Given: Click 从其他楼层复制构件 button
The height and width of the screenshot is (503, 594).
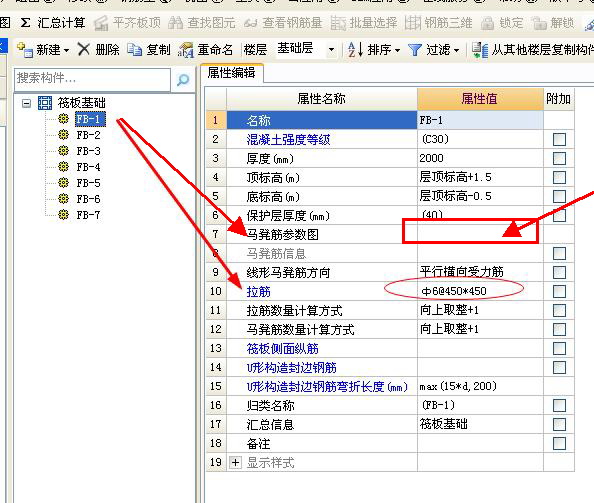Looking at the screenshot, I should [x=533, y=50].
